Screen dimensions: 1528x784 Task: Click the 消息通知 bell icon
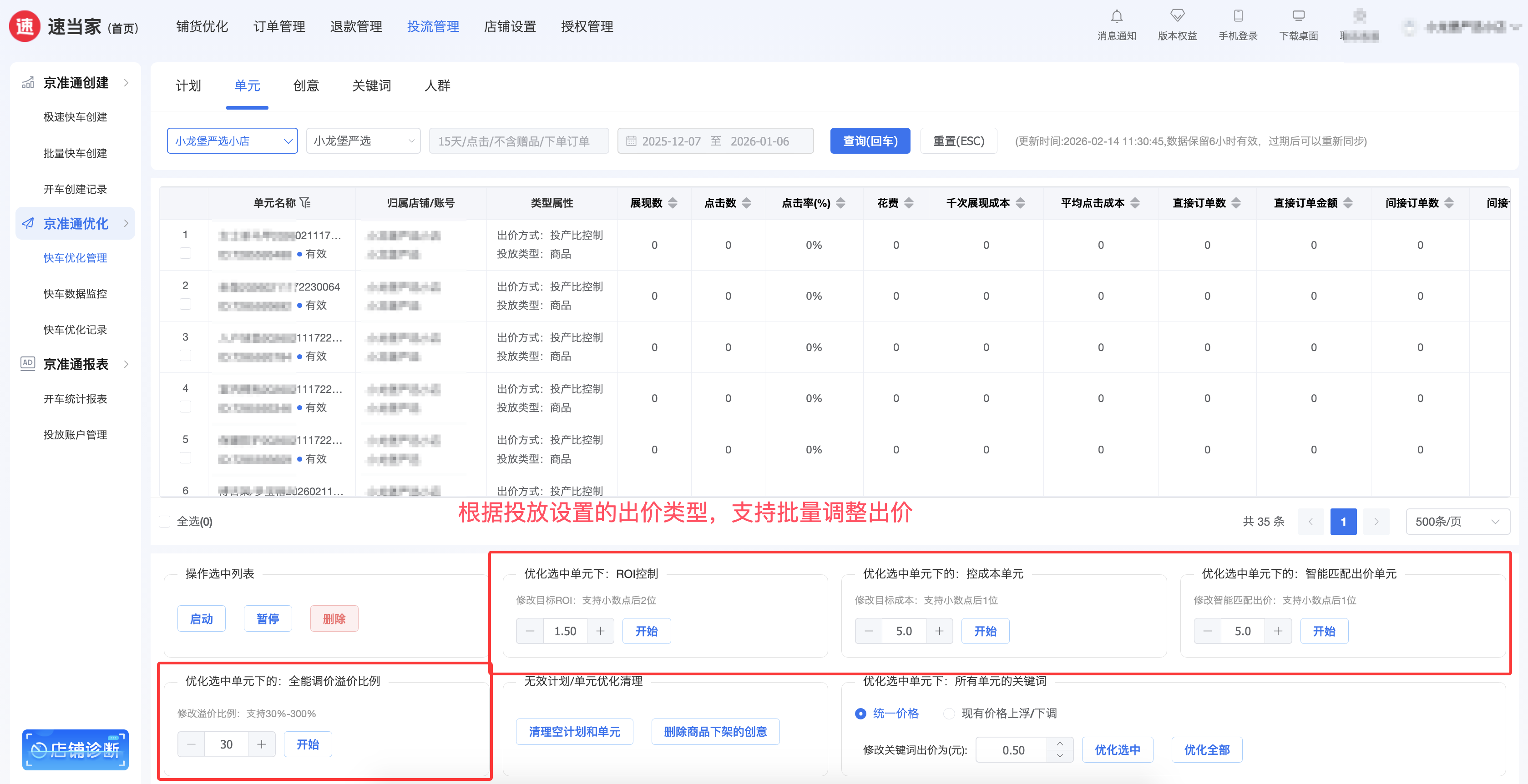click(1116, 16)
